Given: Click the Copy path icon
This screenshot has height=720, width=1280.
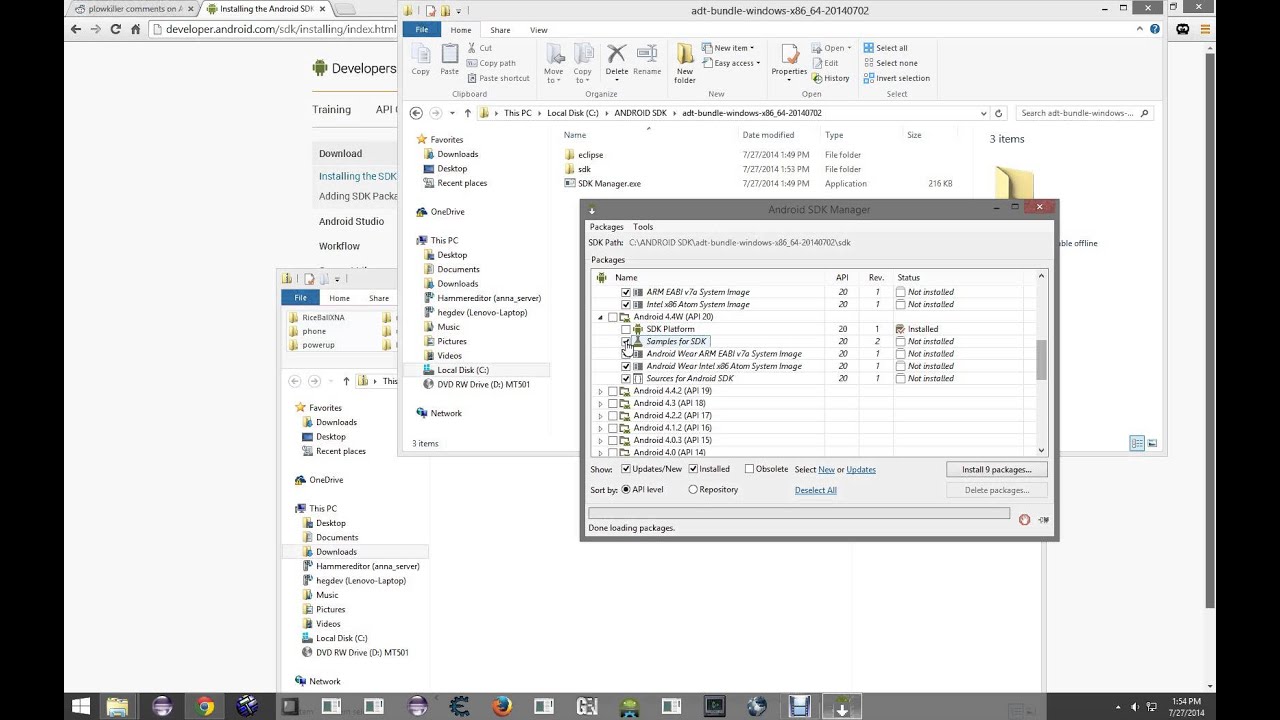Looking at the screenshot, I should [x=472, y=63].
